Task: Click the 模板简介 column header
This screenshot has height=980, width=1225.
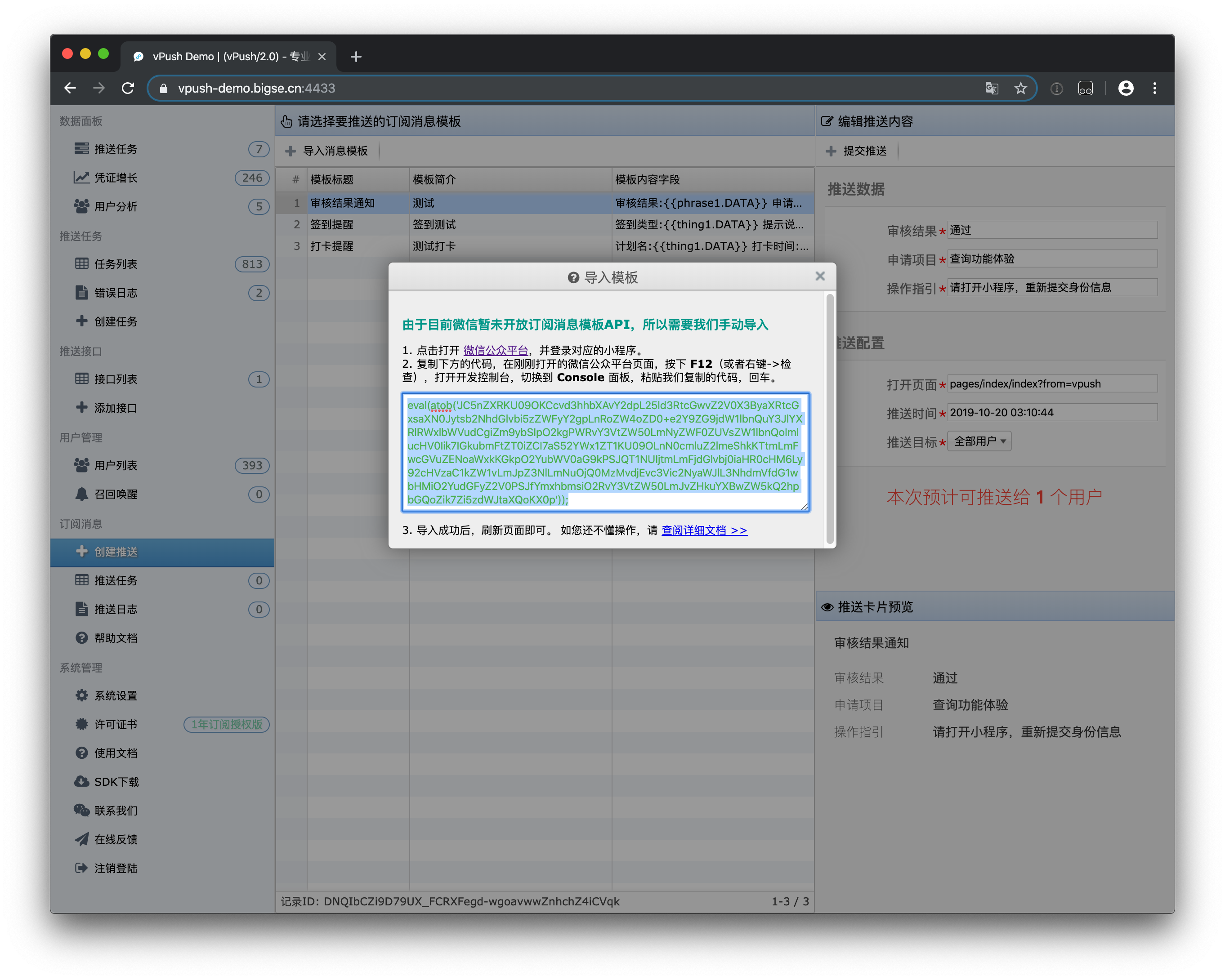Action: click(510, 179)
